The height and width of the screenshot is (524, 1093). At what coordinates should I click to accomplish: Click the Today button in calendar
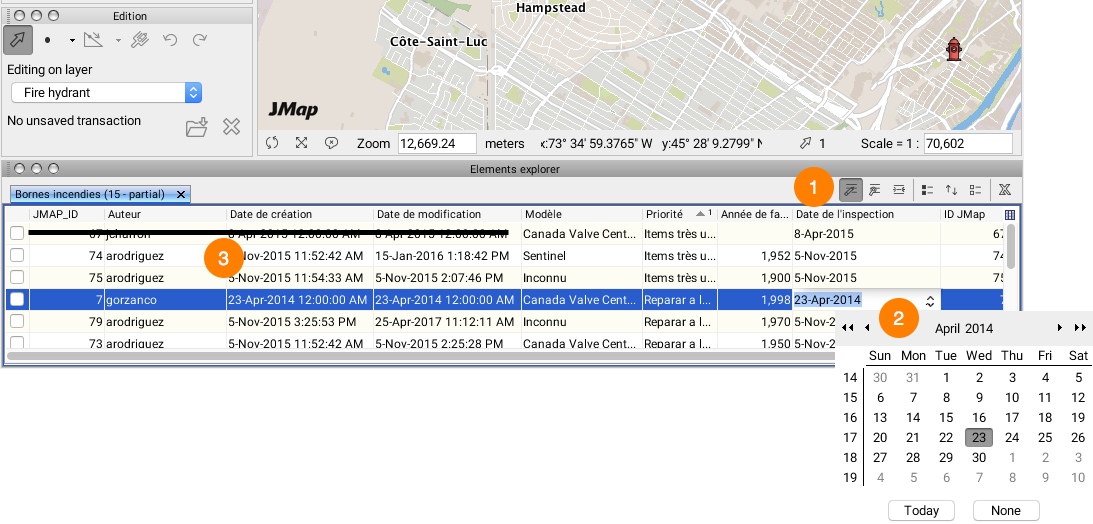(x=921, y=511)
